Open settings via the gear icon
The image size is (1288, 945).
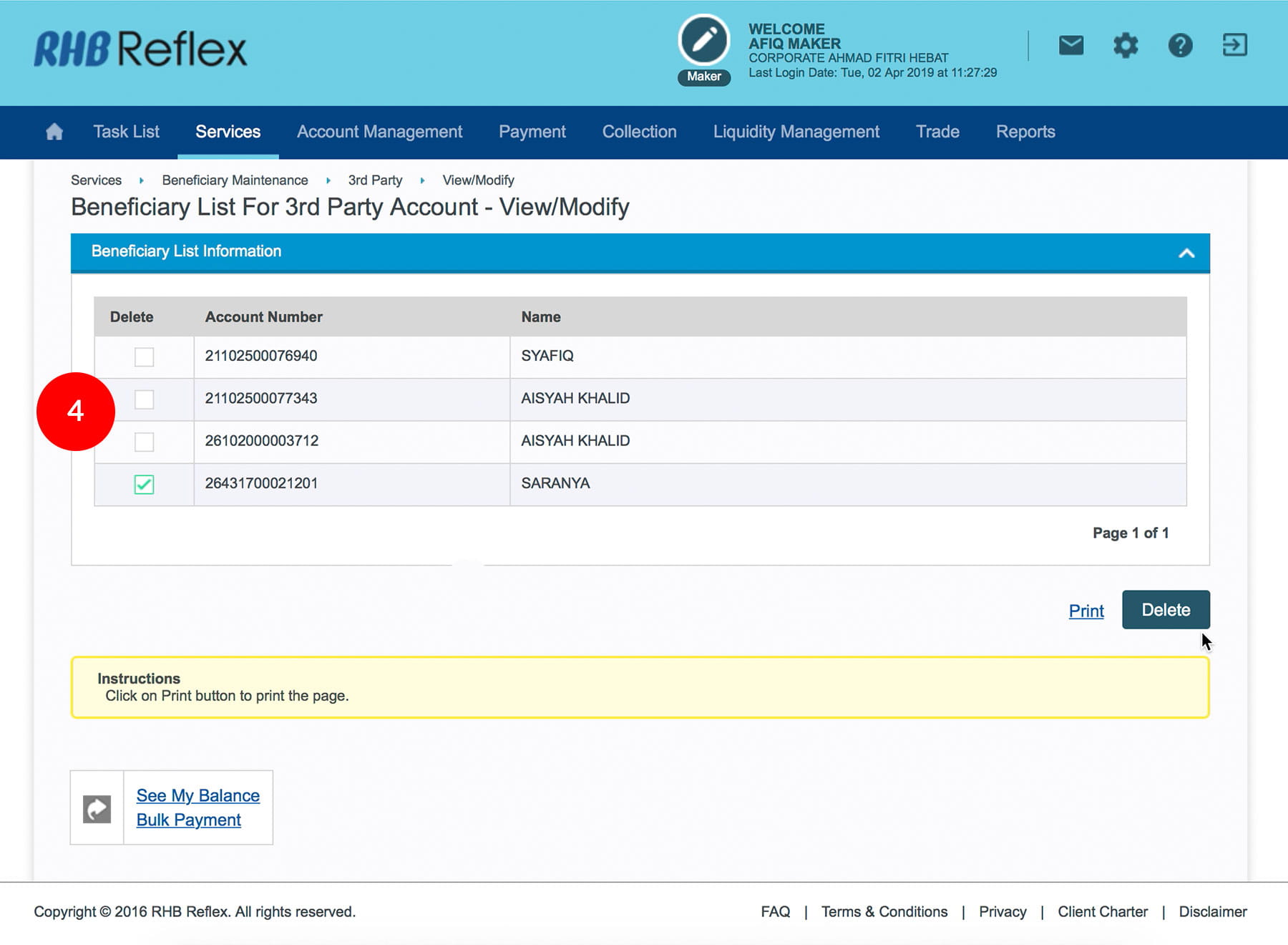point(1125,46)
